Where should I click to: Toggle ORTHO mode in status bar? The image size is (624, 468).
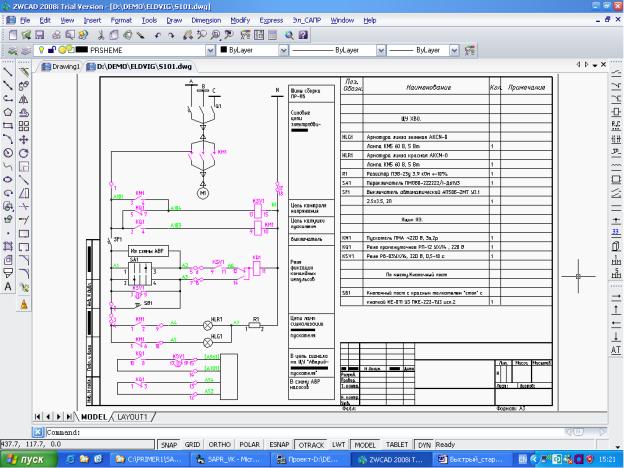(x=220, y=444)
